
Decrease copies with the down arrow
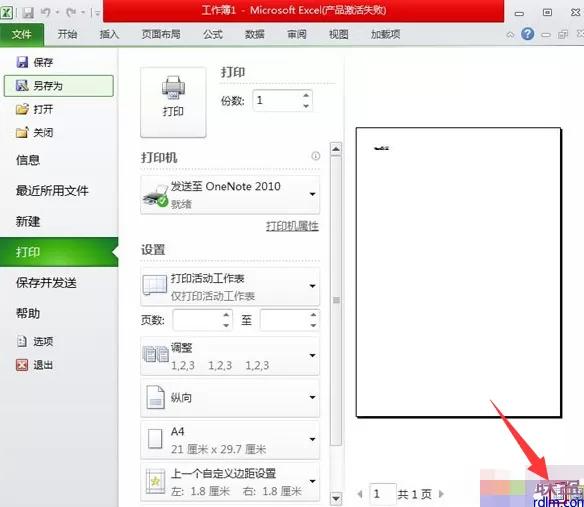(x=306, y=106)
